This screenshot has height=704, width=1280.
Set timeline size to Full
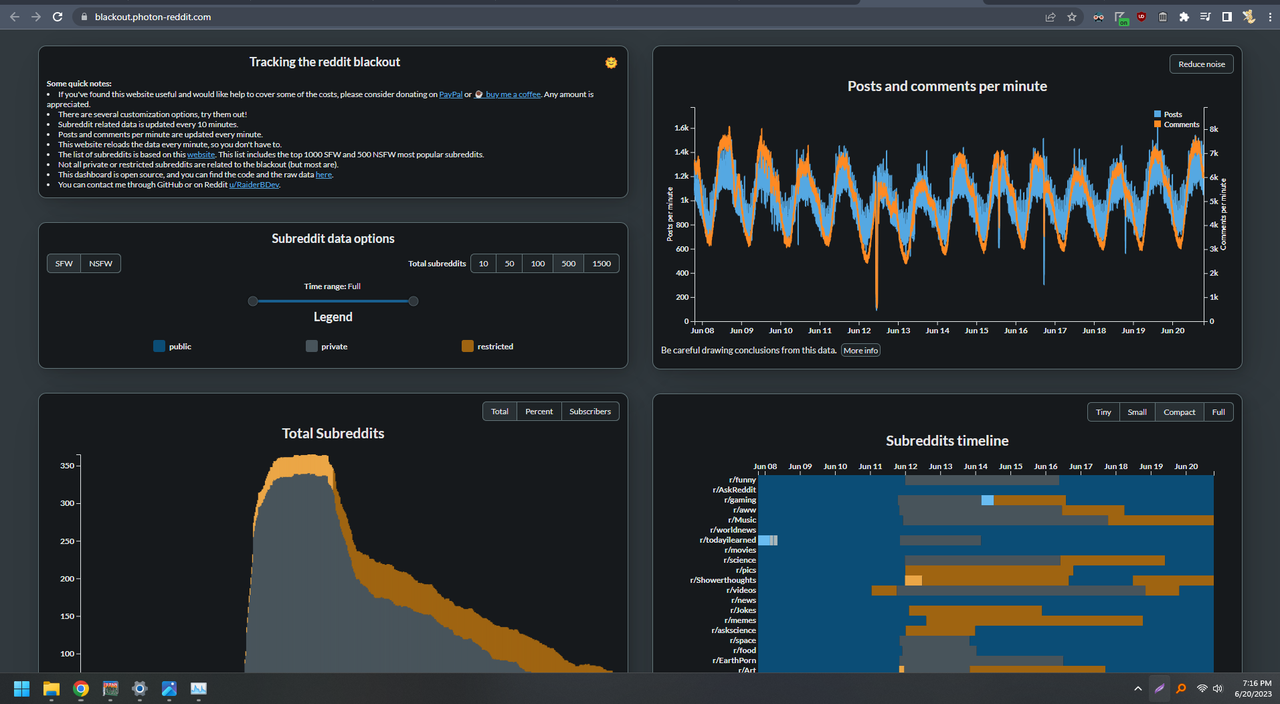click(1218, 412)
